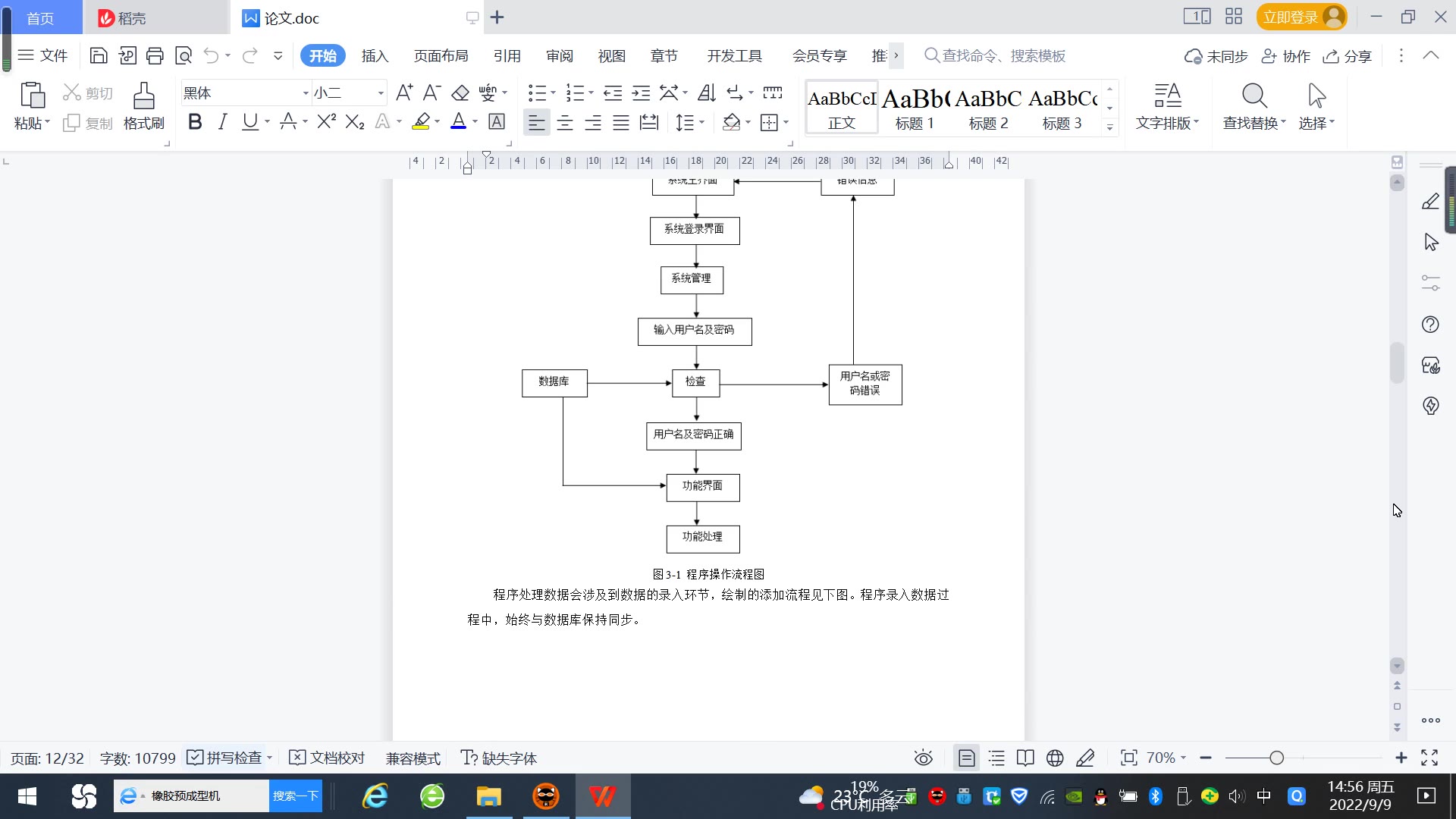Open the 插入 (Insert) ribbon tab

click(375, 55)
